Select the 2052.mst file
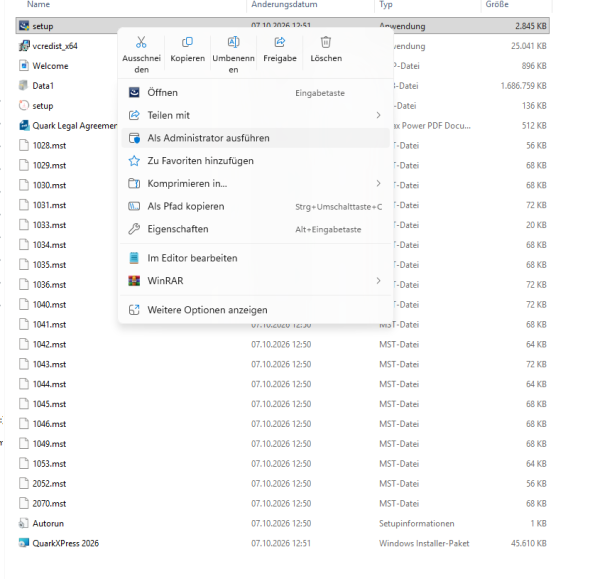600x579 pixels. pyautogui.click(x=49, y=484)
